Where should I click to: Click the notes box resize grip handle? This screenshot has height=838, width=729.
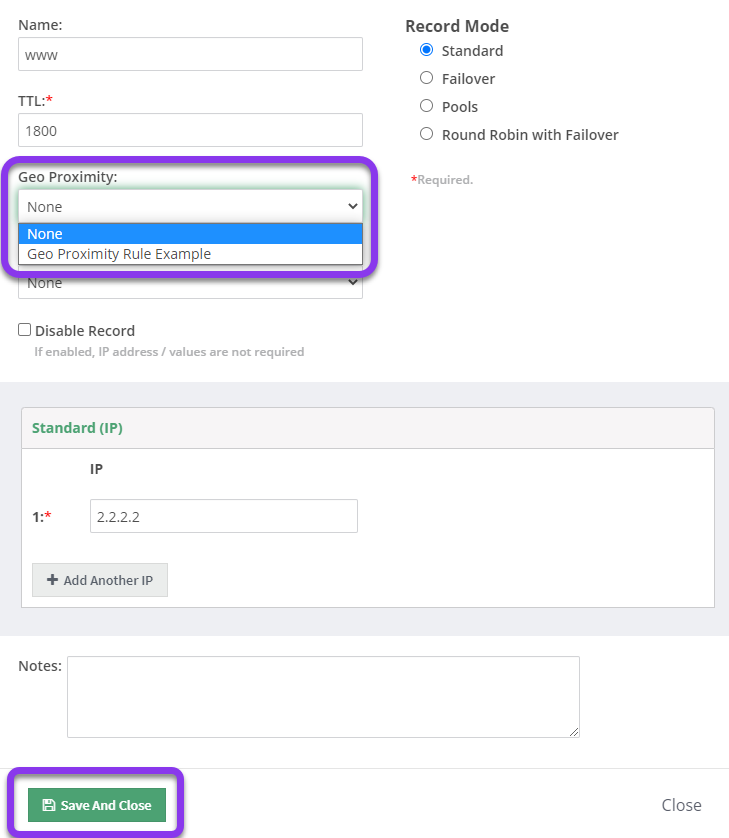[573, 732]
